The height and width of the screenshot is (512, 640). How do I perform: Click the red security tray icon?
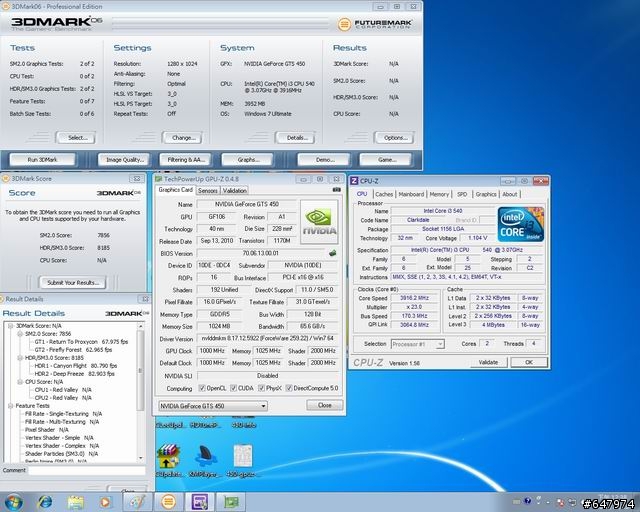tap(560, 501)
